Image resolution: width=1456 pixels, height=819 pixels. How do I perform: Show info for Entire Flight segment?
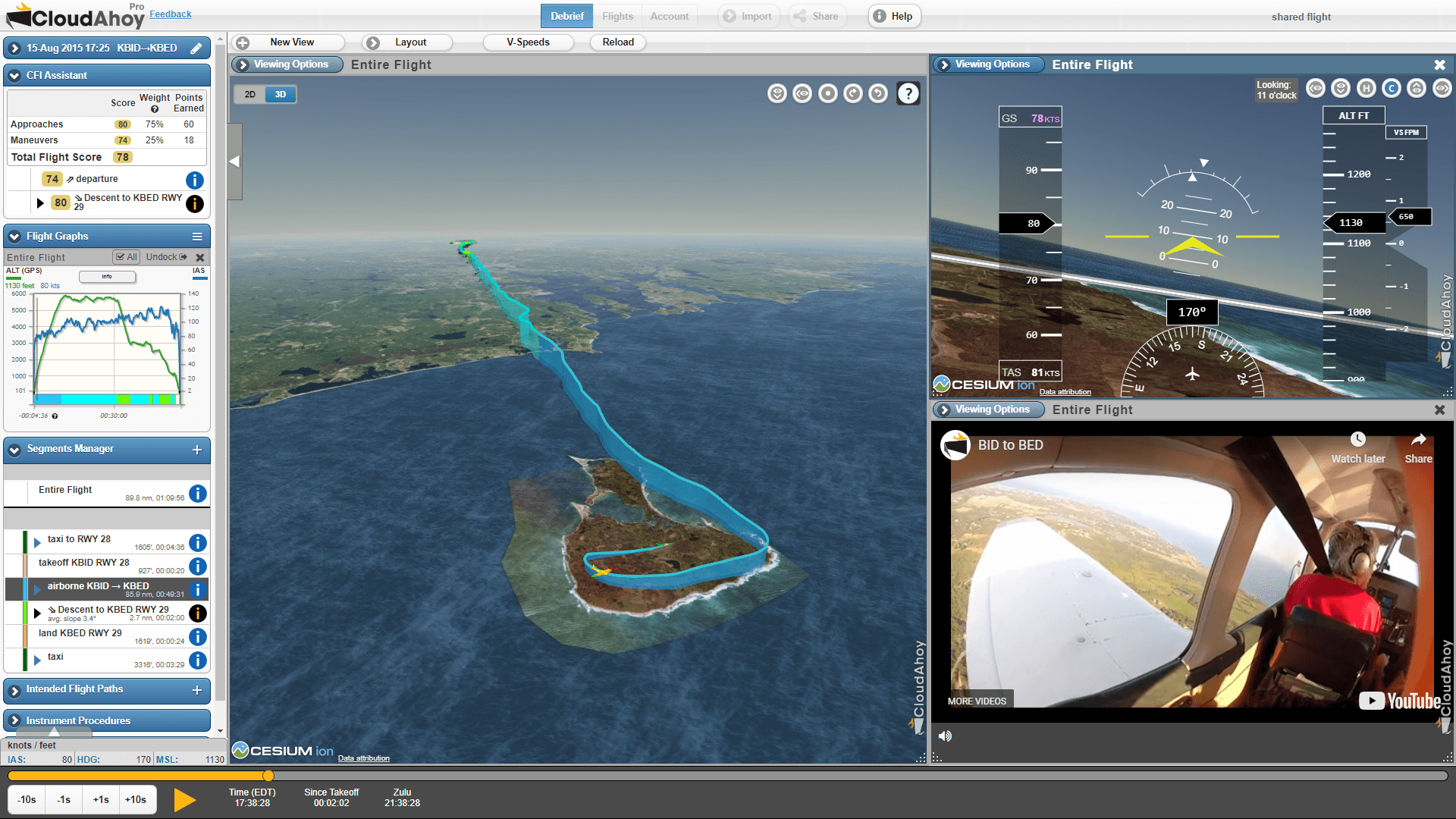[198, 494]
